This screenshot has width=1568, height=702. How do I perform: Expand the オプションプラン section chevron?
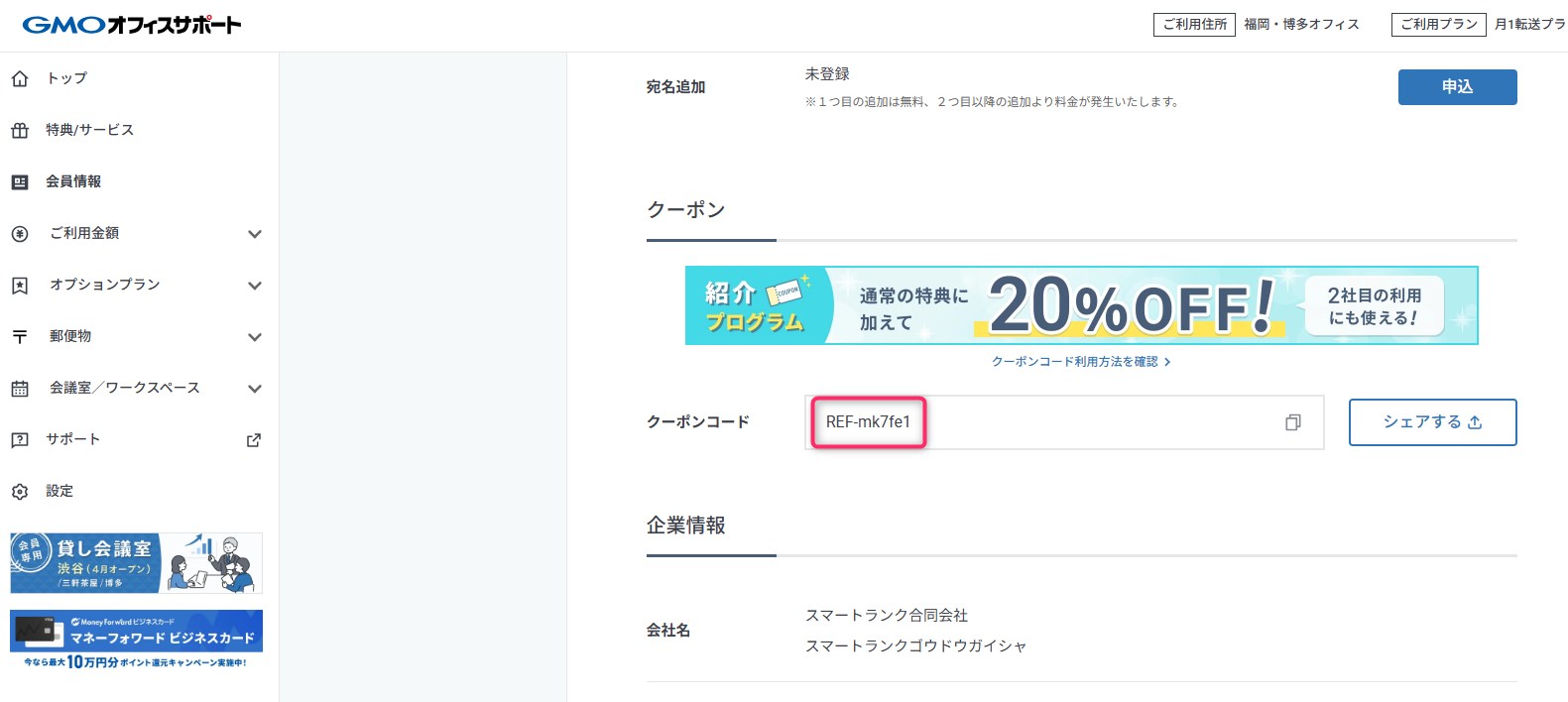pyautogui.click(x=255, y=285)
